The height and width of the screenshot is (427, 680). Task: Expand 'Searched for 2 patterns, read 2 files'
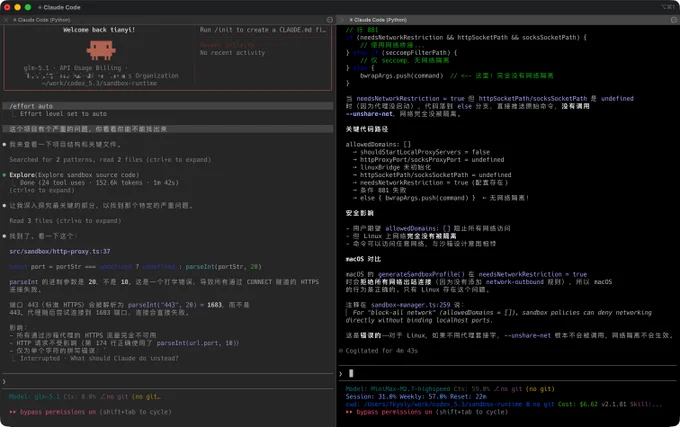(x=110, y=160)
